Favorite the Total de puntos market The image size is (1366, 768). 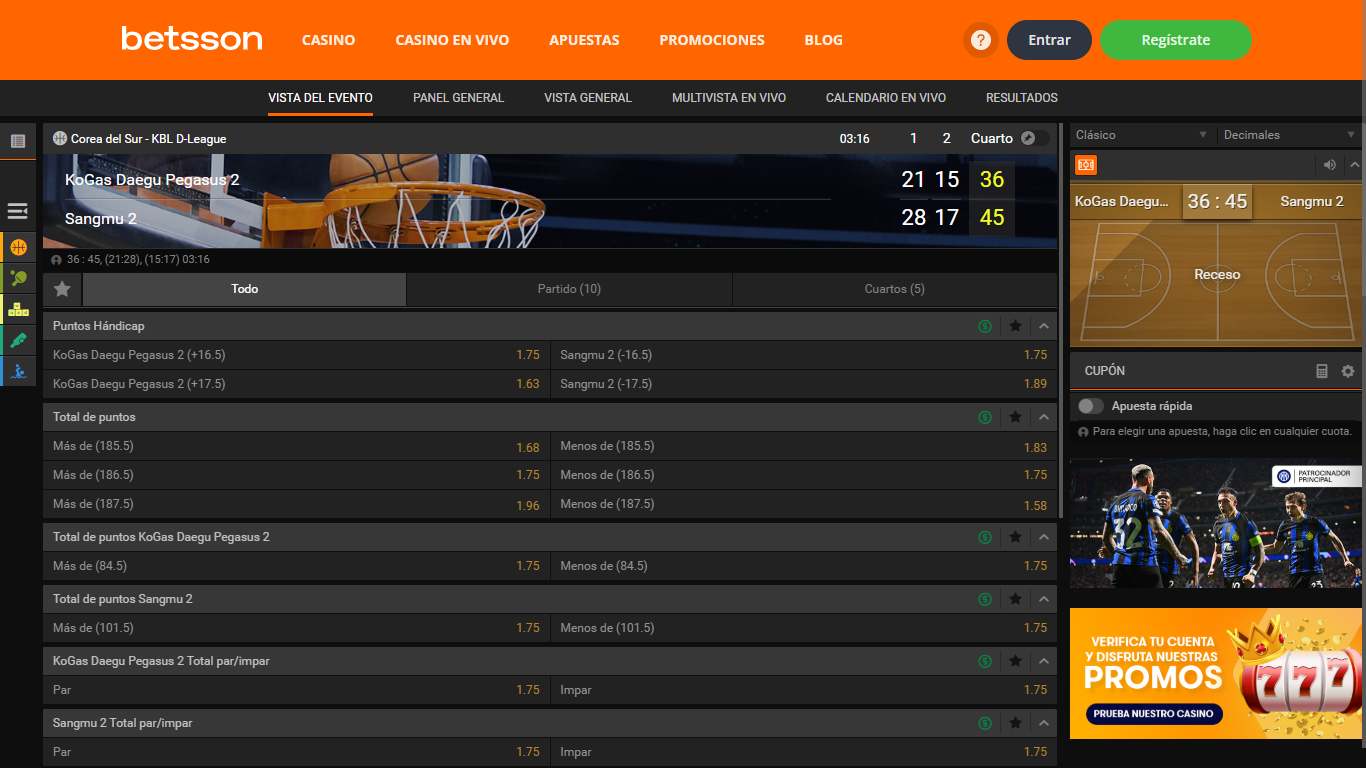tap(1015, 417)
